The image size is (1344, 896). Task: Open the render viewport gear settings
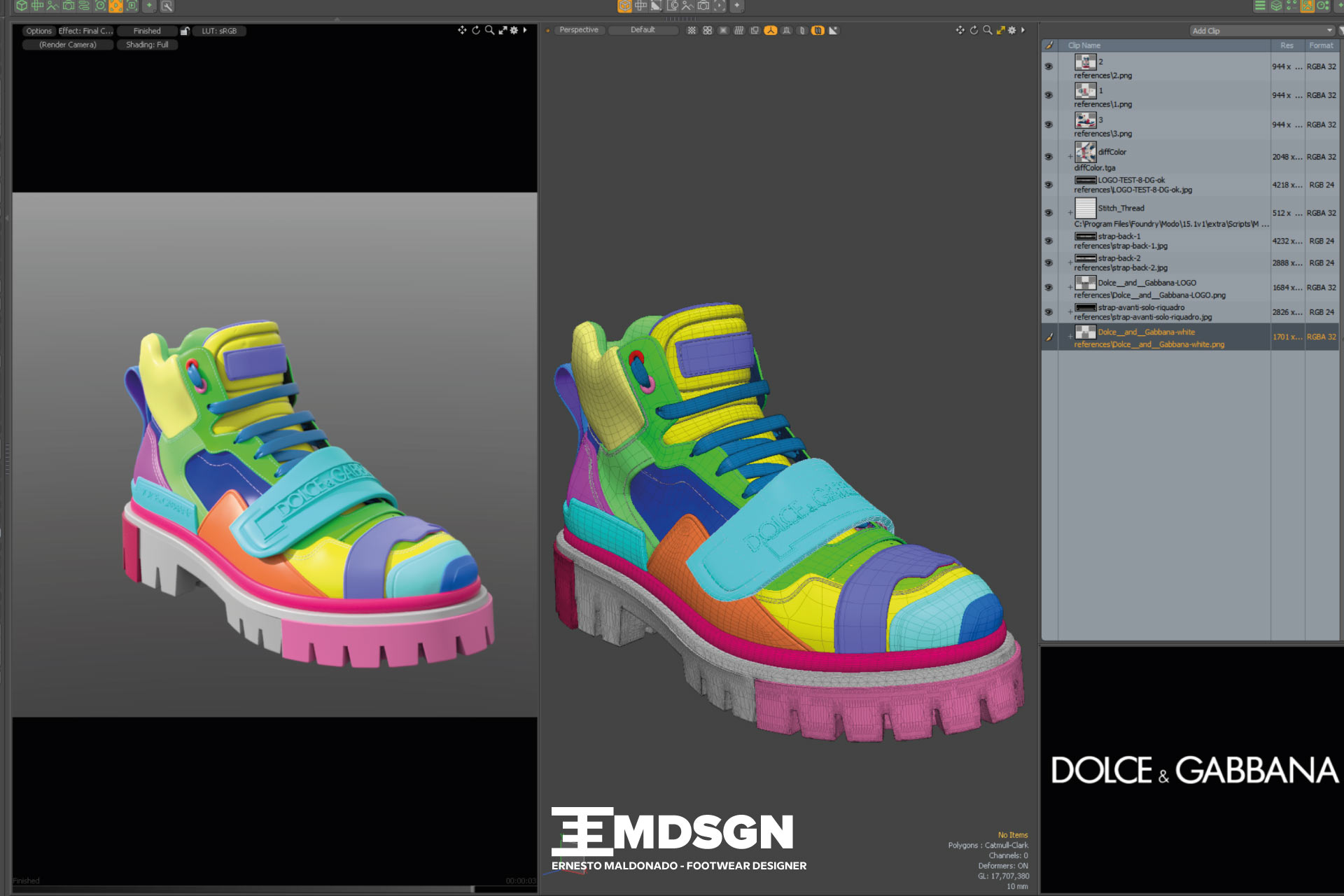tap(514, 30)
